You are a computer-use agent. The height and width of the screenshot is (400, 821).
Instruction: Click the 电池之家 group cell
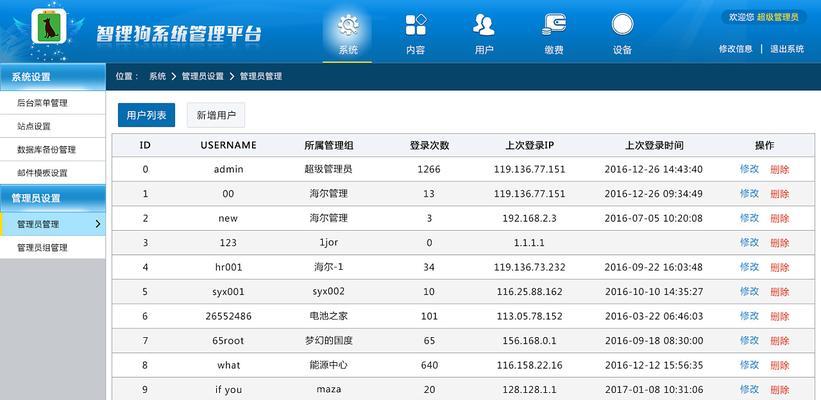pos(328,316)
